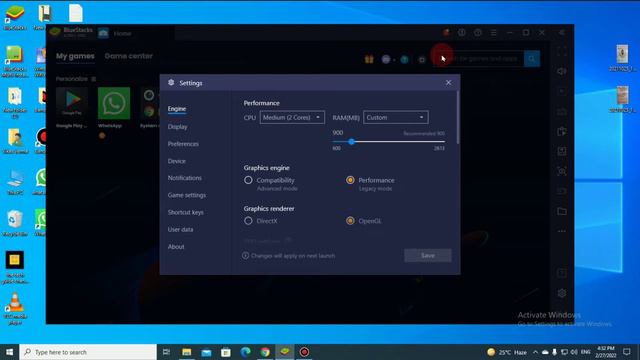Open the weather widget showing 25°C Haze

tap(507, 352)
